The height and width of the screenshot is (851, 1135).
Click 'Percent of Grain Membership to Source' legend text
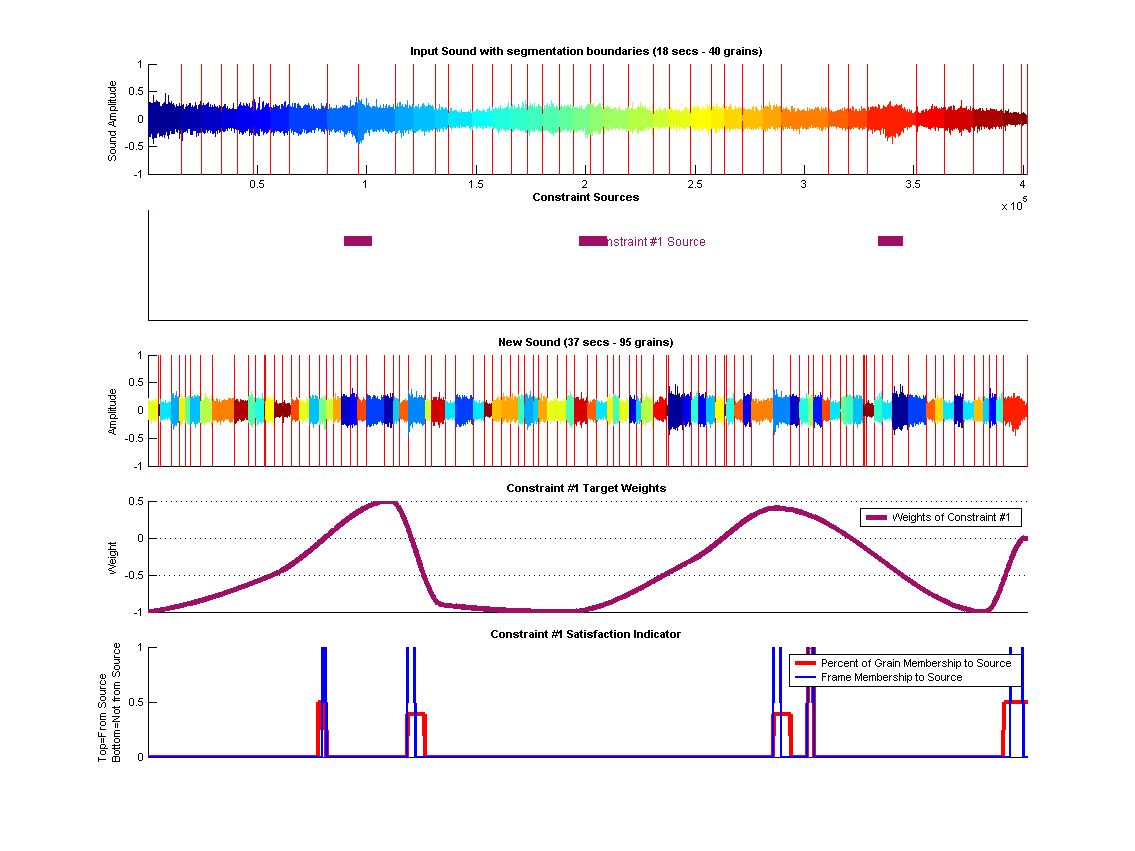(915, 663)
